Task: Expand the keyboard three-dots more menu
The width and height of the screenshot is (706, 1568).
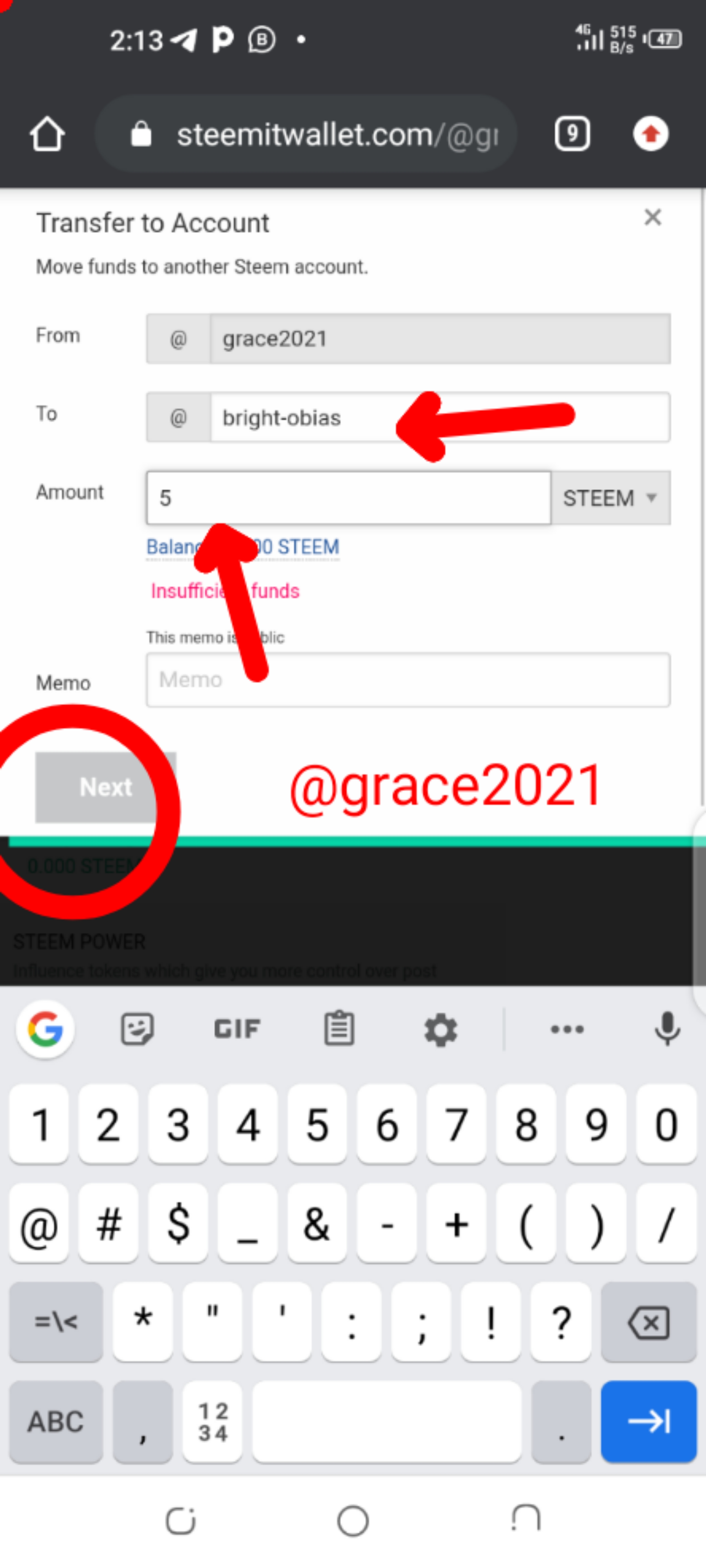Action: pos(567,1029)
